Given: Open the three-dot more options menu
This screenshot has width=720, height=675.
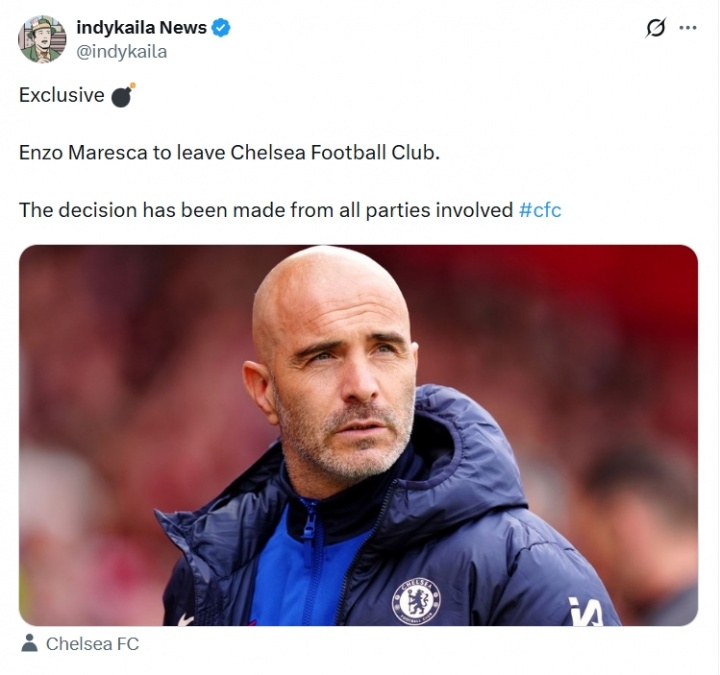Looking at the screenshot, I should 688,28.
